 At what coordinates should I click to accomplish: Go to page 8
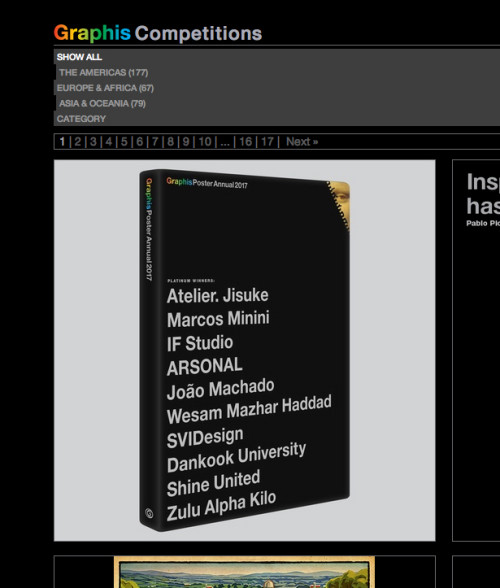click(170, 142)
